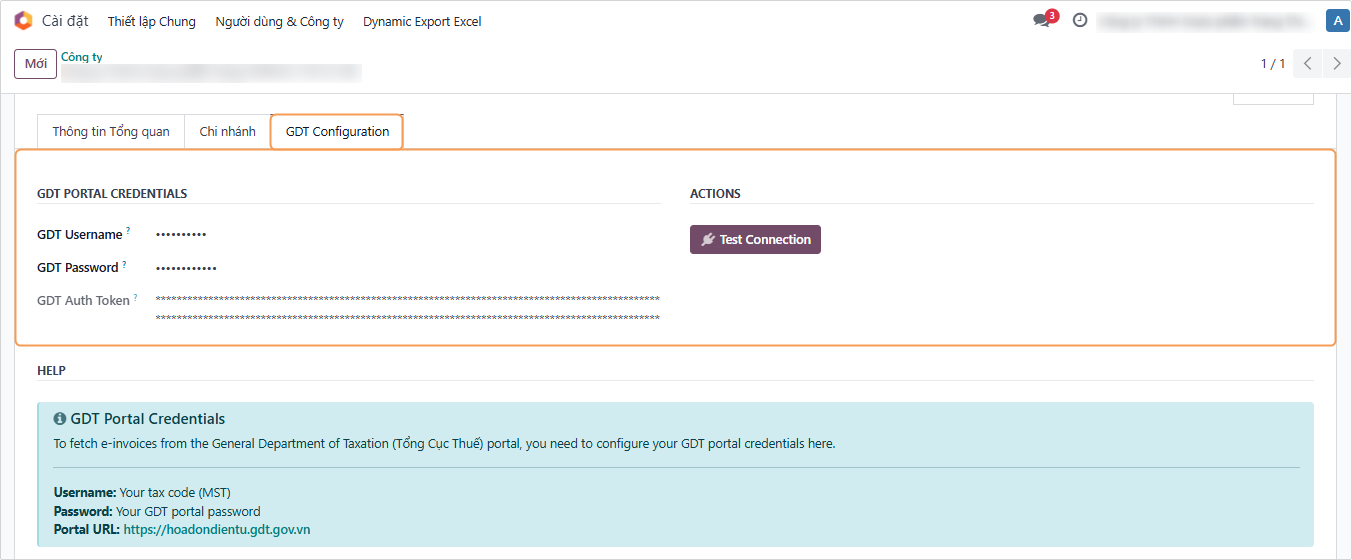Select the GDT Configuration tab
1352x560 pixels.
click(337, 132)
